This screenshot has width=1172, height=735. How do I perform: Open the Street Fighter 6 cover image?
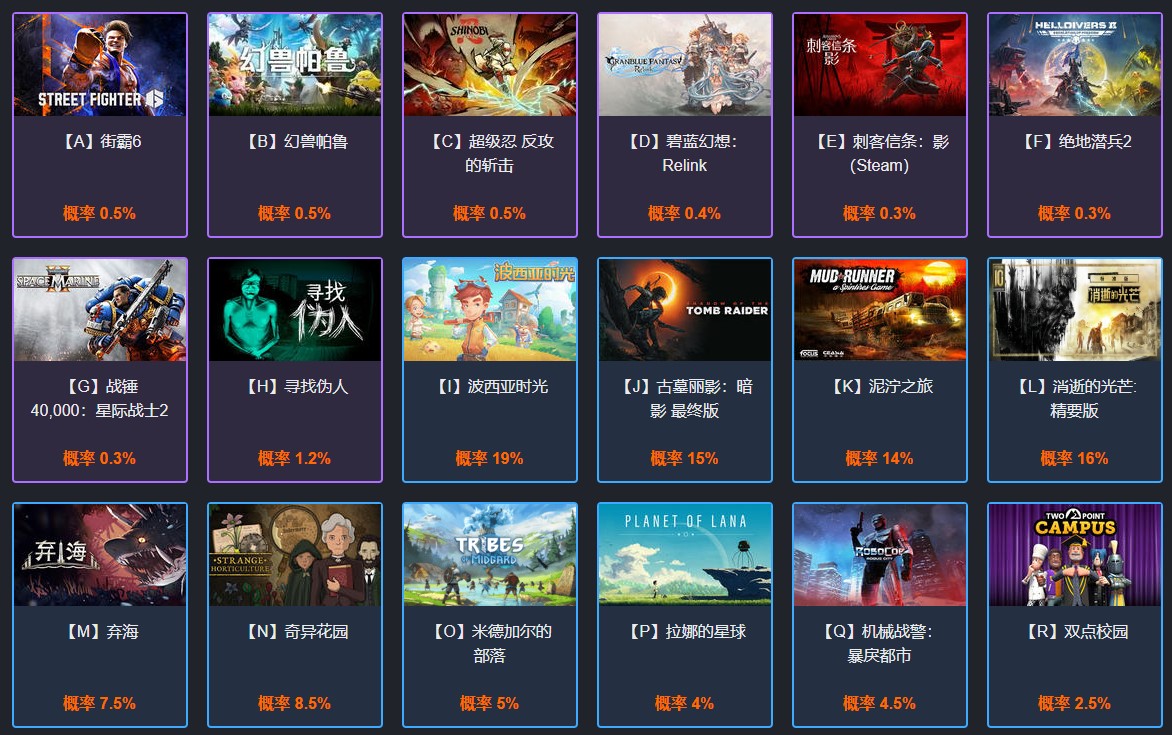click(x=100, y=65)
